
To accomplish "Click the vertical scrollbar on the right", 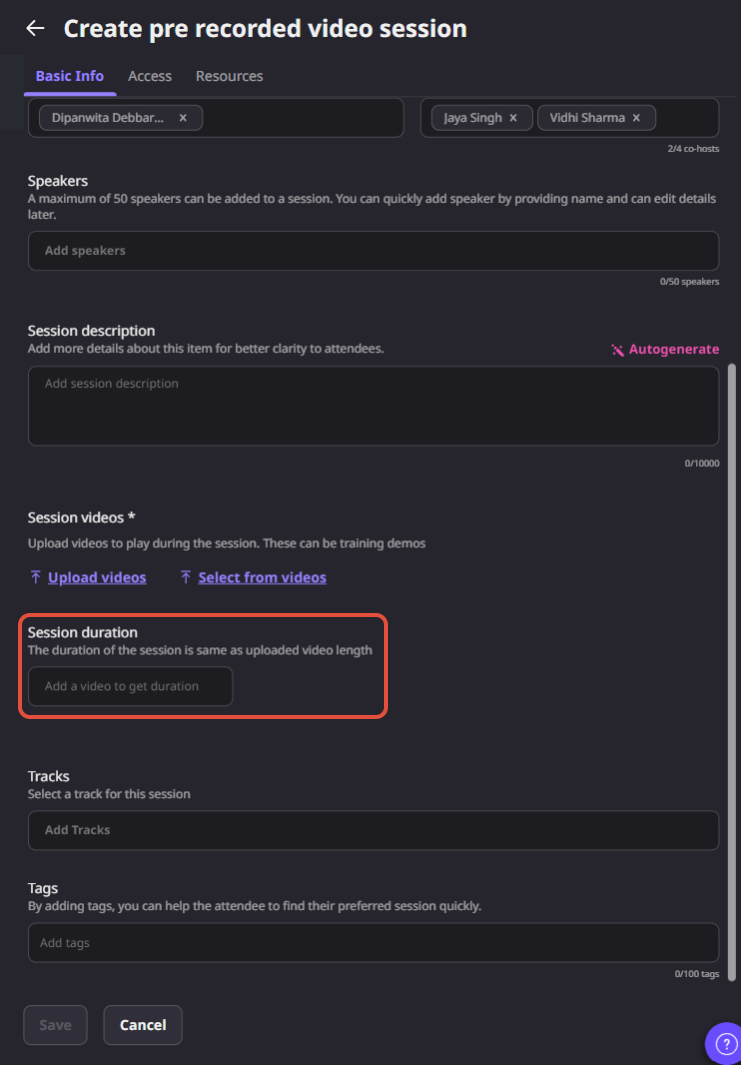I will coord(731,672).
